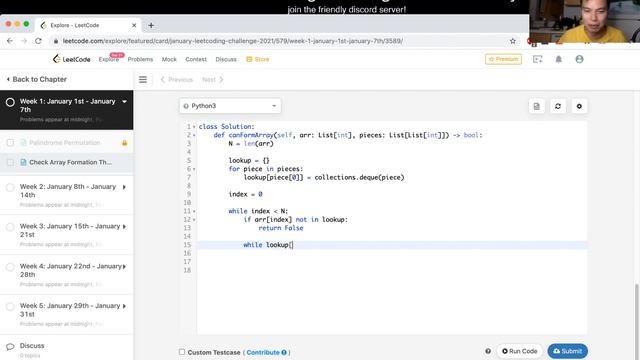Open the Mock nav item
This screenshot has height=360, width=640.
click(169, 59)
